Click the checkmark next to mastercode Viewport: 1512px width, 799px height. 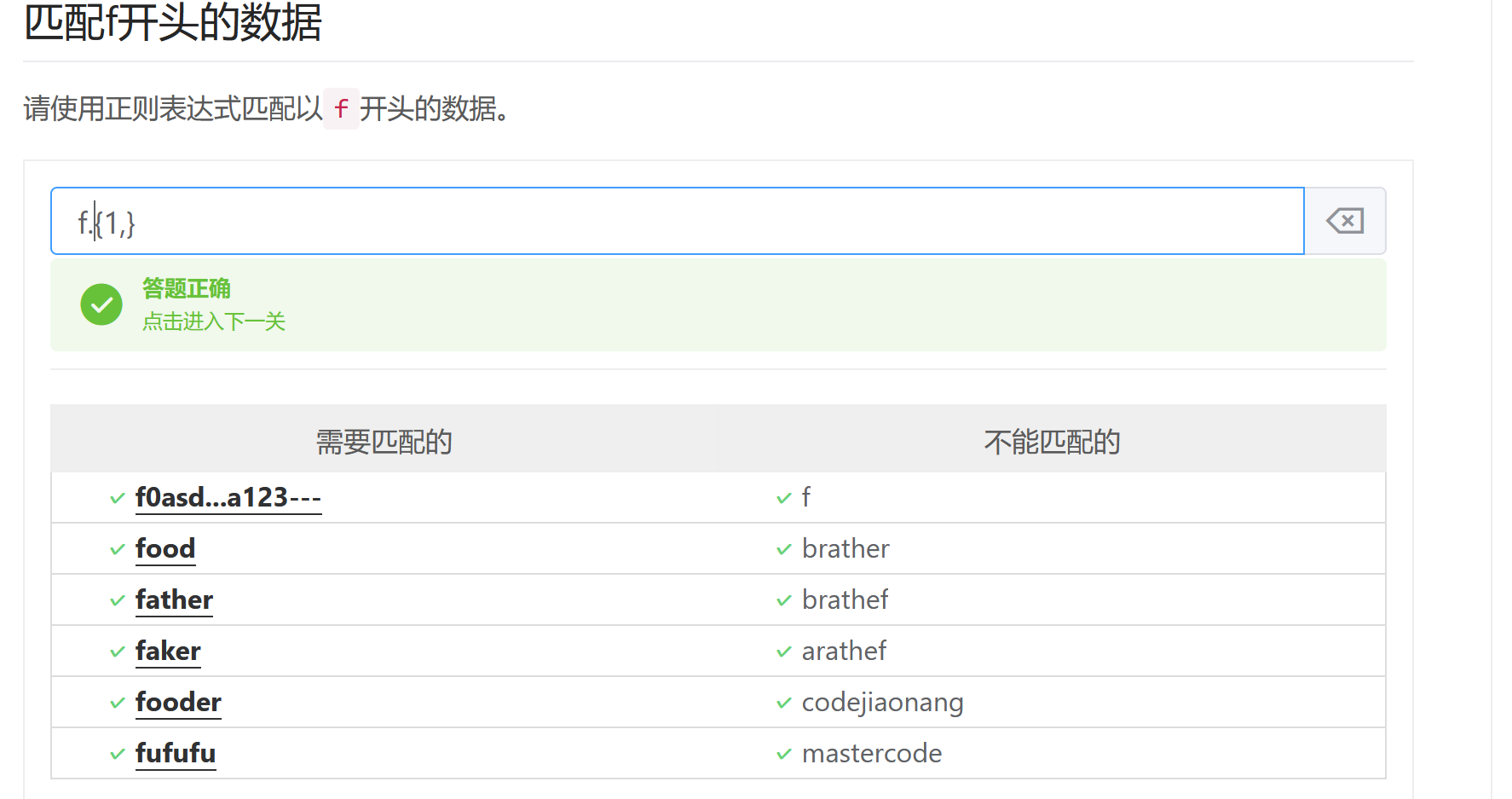(784, 754)
